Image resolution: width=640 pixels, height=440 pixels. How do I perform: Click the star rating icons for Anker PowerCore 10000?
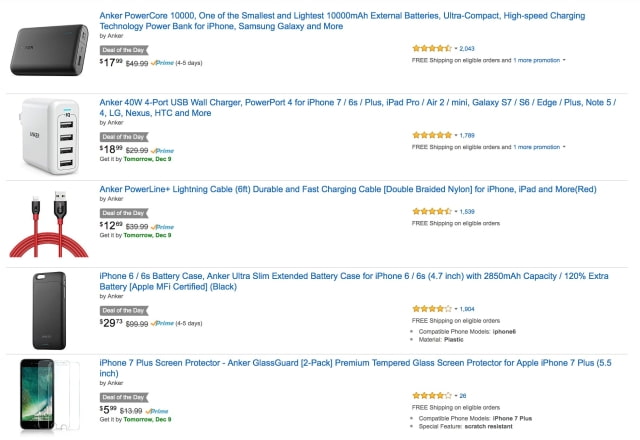(x=431, y=48)
